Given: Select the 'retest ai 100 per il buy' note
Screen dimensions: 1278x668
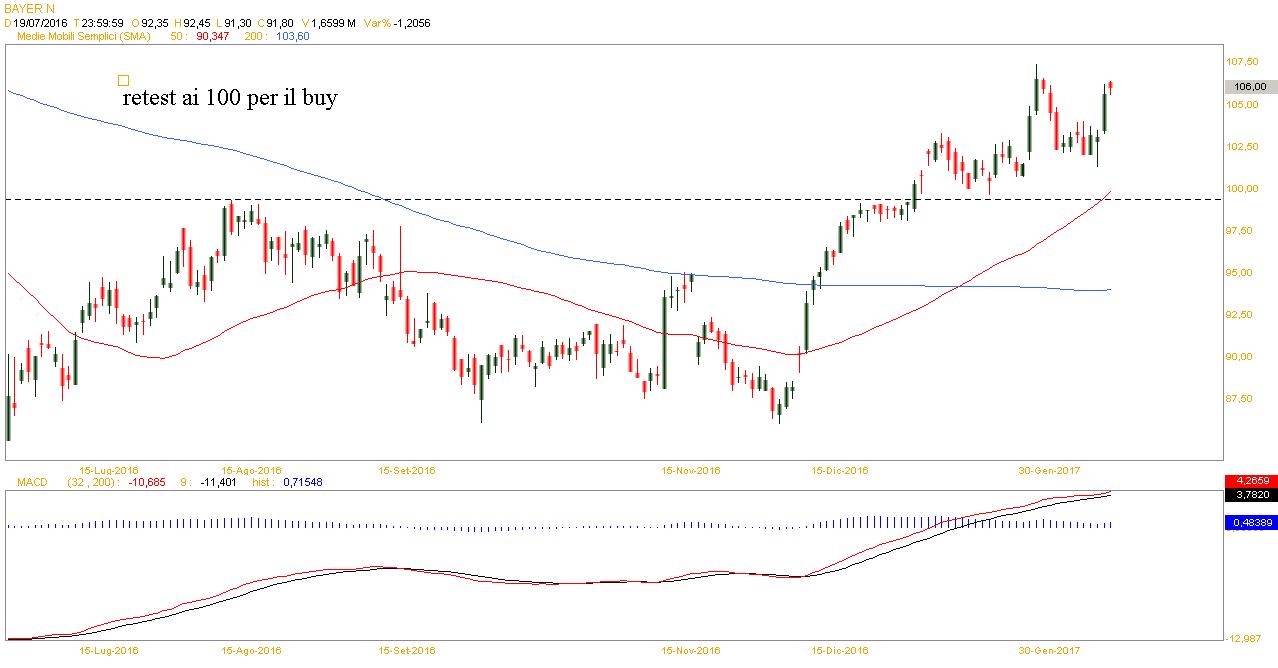Looking at the screenshot, I should (x=229, y=99).
